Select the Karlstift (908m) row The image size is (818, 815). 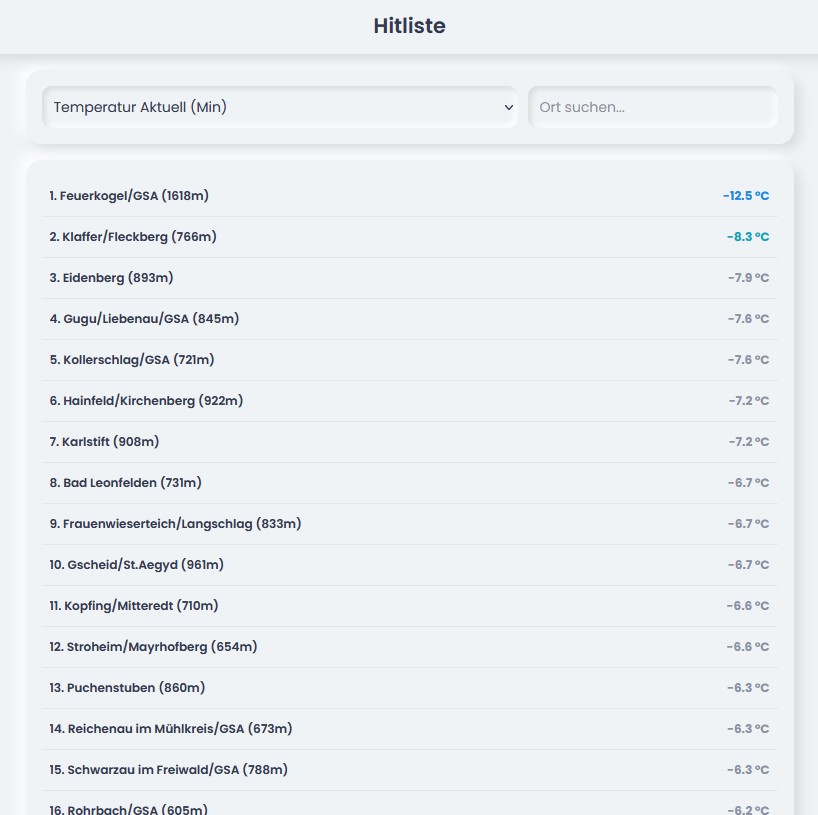[104, 442]
